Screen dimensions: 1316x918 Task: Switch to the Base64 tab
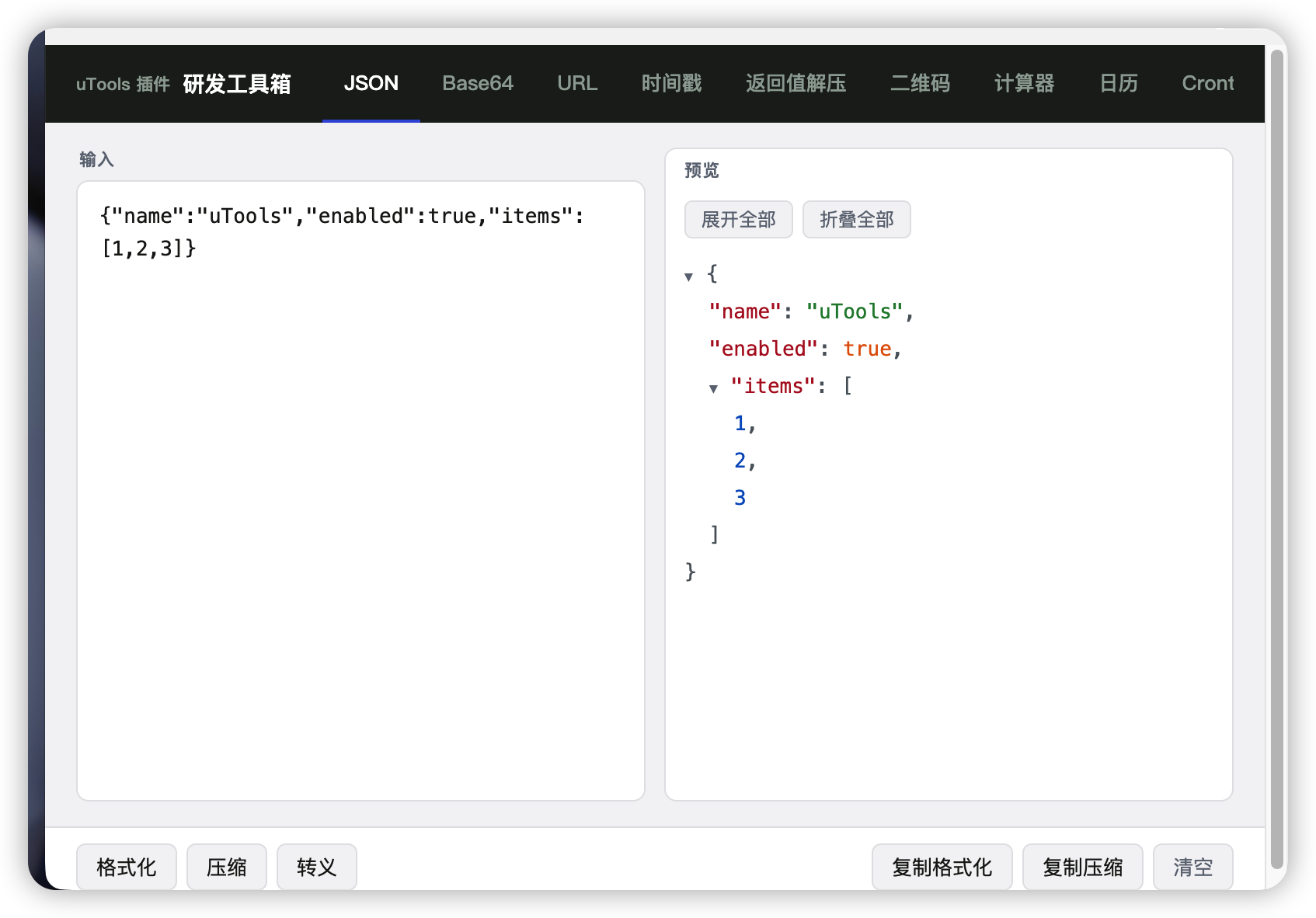[x=478, y=83]
